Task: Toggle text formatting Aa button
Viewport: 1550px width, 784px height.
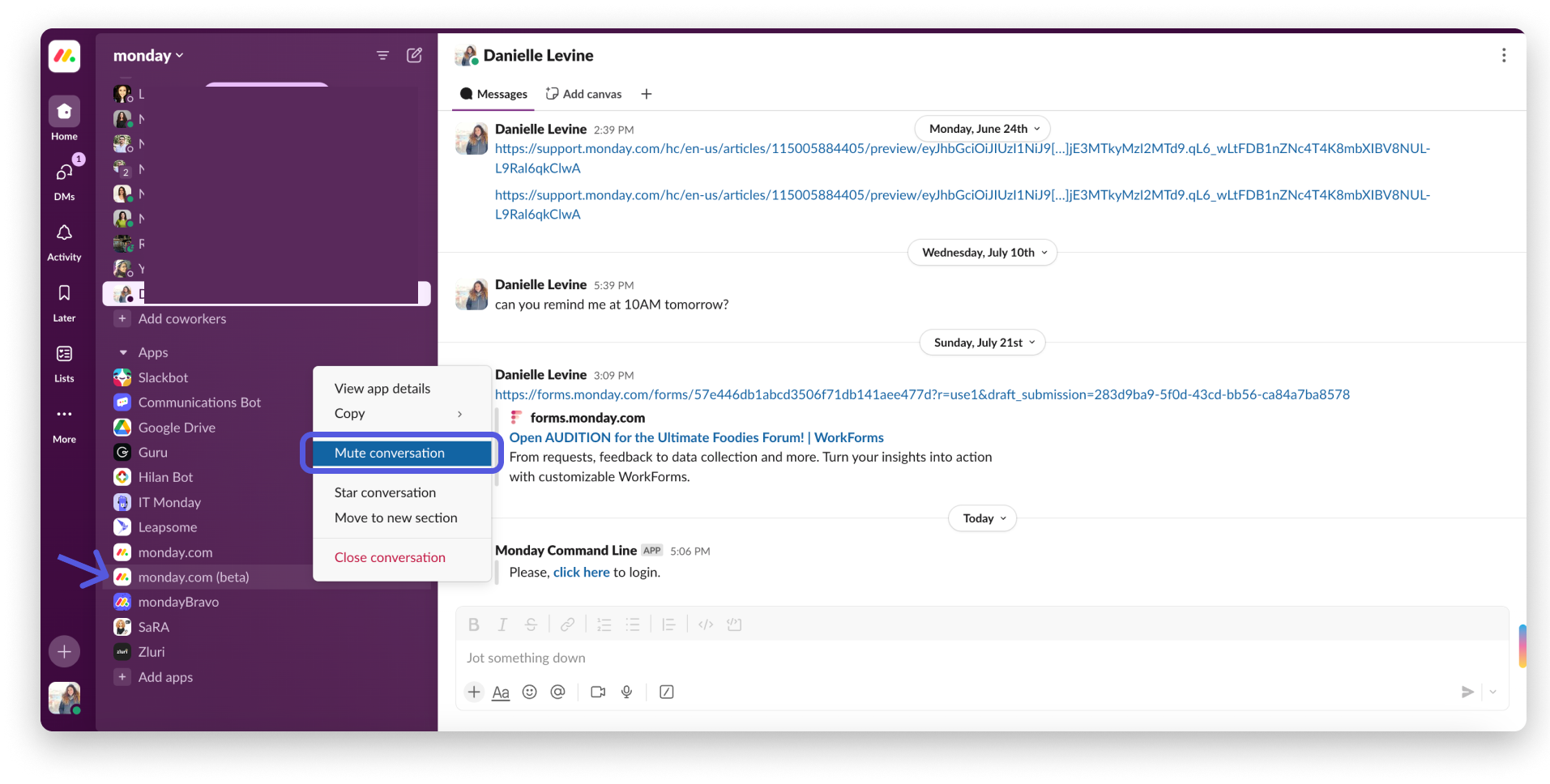Action: tap(501, 692)
